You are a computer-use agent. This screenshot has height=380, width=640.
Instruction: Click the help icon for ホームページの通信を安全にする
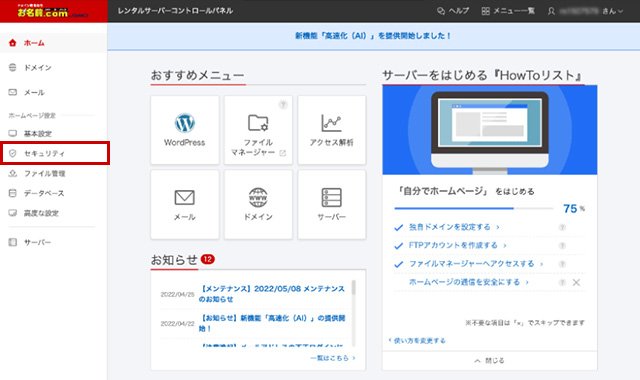562,282
